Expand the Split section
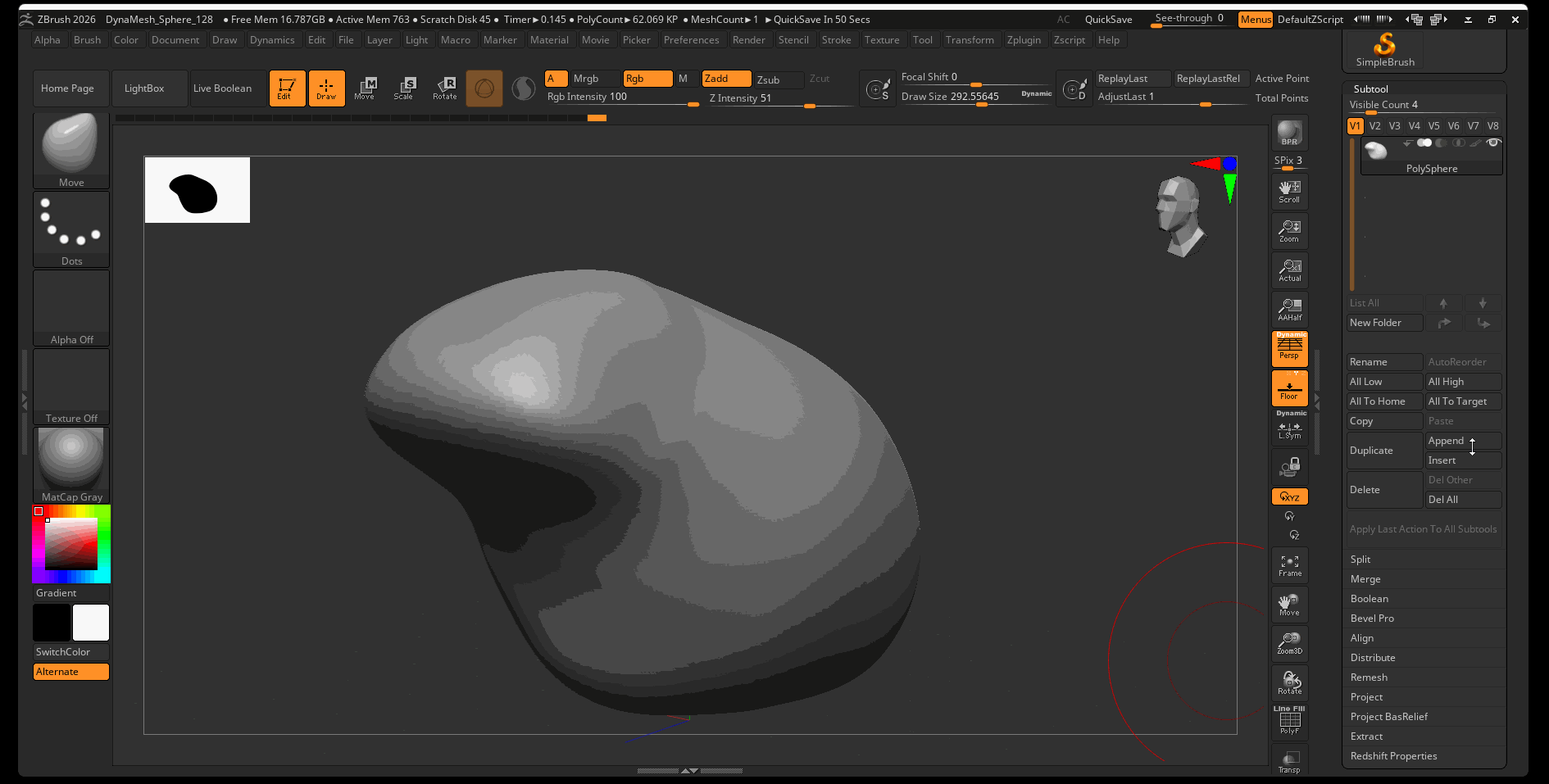The width and height of the screenshot is (1549, 784). [x=1360, y=560]
